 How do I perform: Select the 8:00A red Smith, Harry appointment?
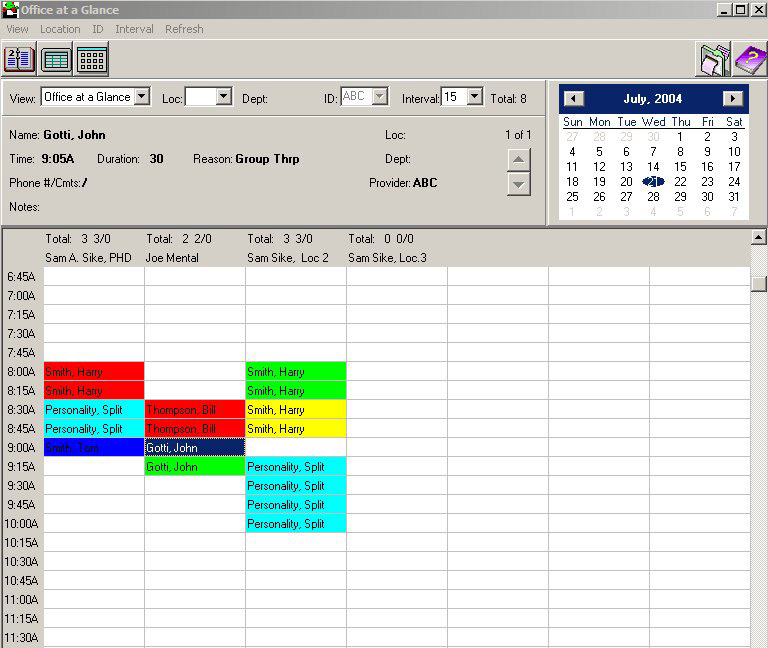click(x=94, y=372)
